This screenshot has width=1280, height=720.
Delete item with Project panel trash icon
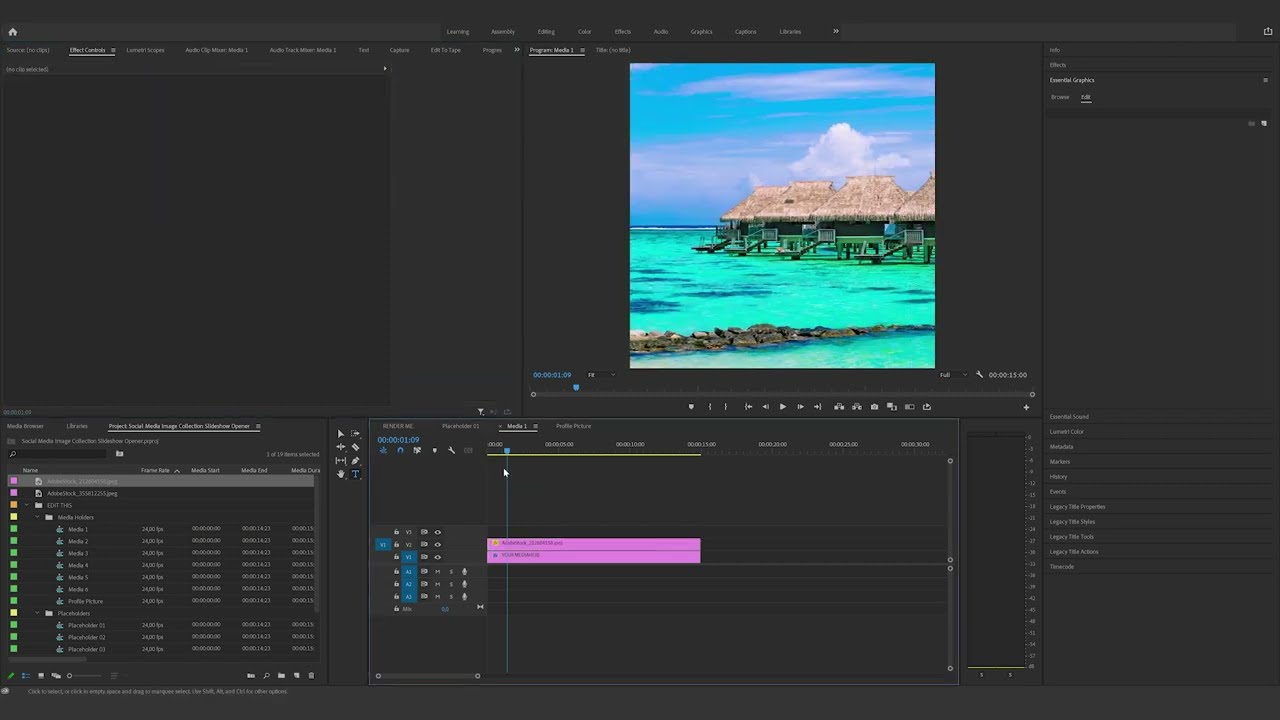click(x=311, y=676)
